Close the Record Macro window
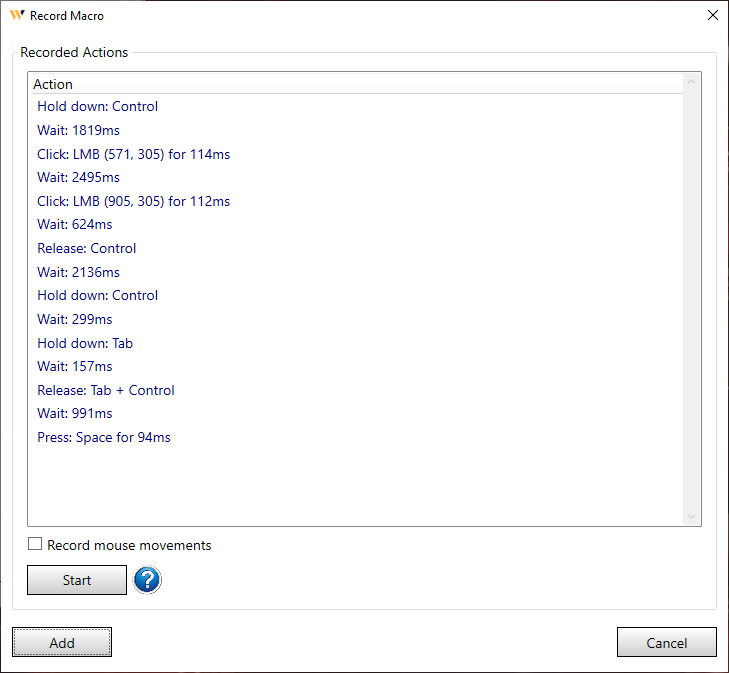The image size is (729, 673). tap(712, 15)
